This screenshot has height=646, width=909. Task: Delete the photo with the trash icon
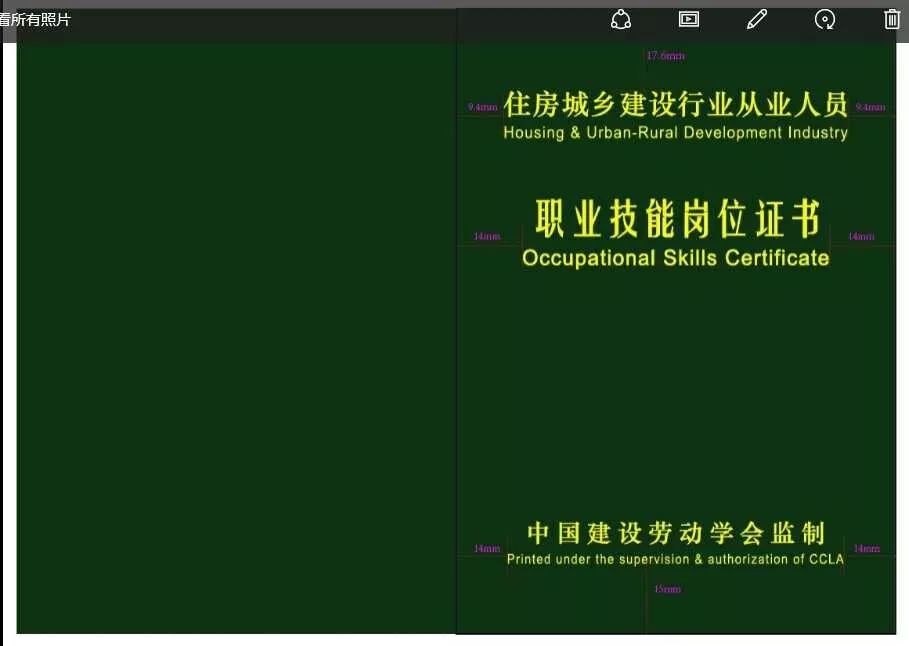tap(892, 20)
